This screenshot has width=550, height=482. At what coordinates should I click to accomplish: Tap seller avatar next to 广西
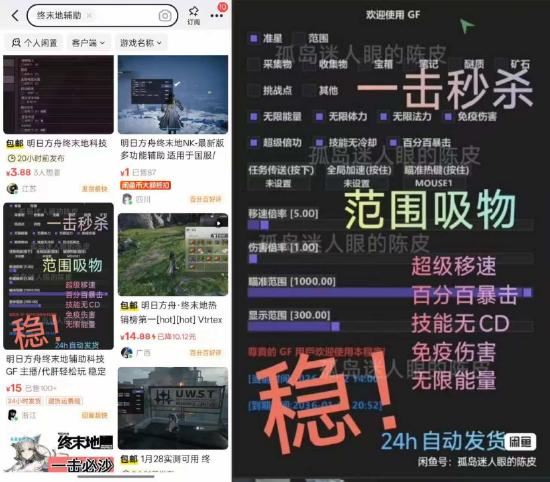coord(127,352)
